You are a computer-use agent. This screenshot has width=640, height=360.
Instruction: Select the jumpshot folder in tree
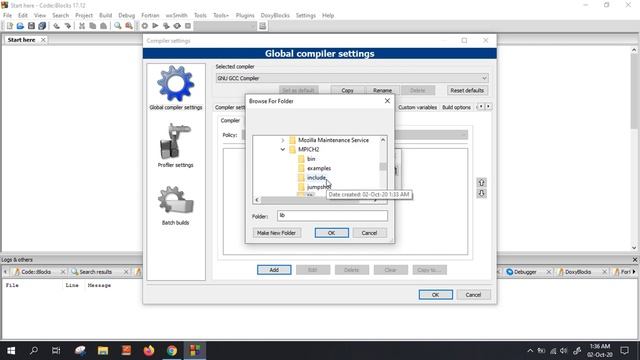click(319, 187)
